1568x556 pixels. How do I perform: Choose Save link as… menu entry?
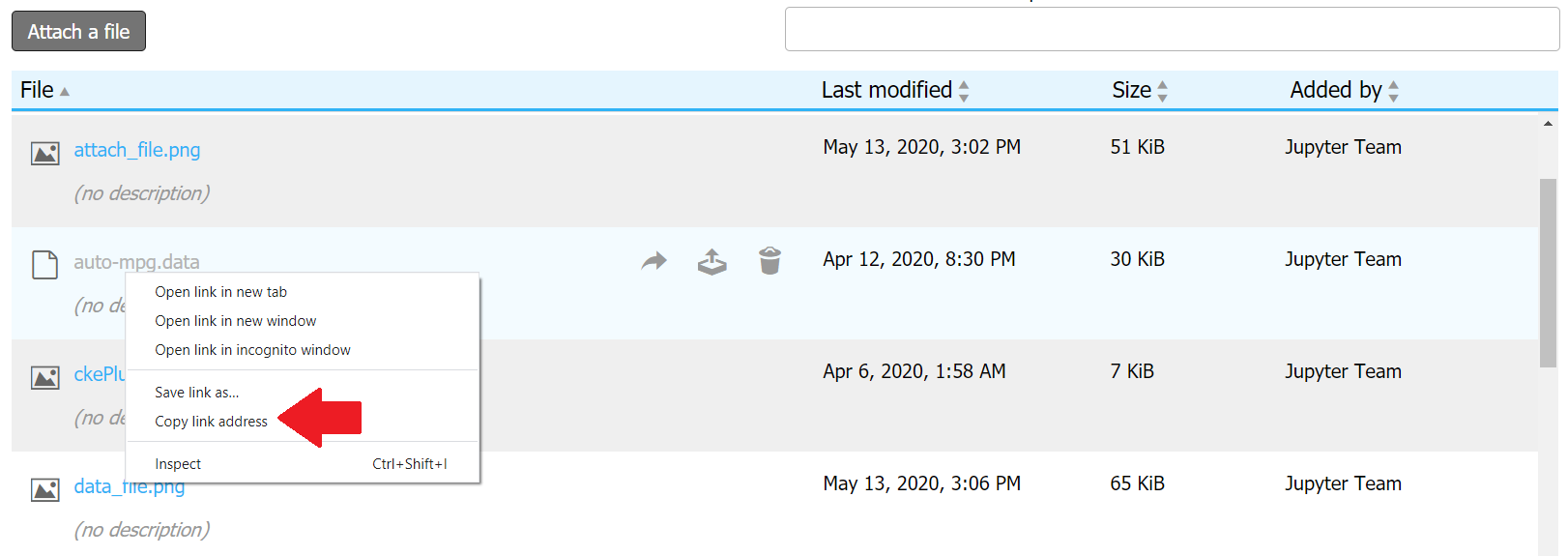196,393
